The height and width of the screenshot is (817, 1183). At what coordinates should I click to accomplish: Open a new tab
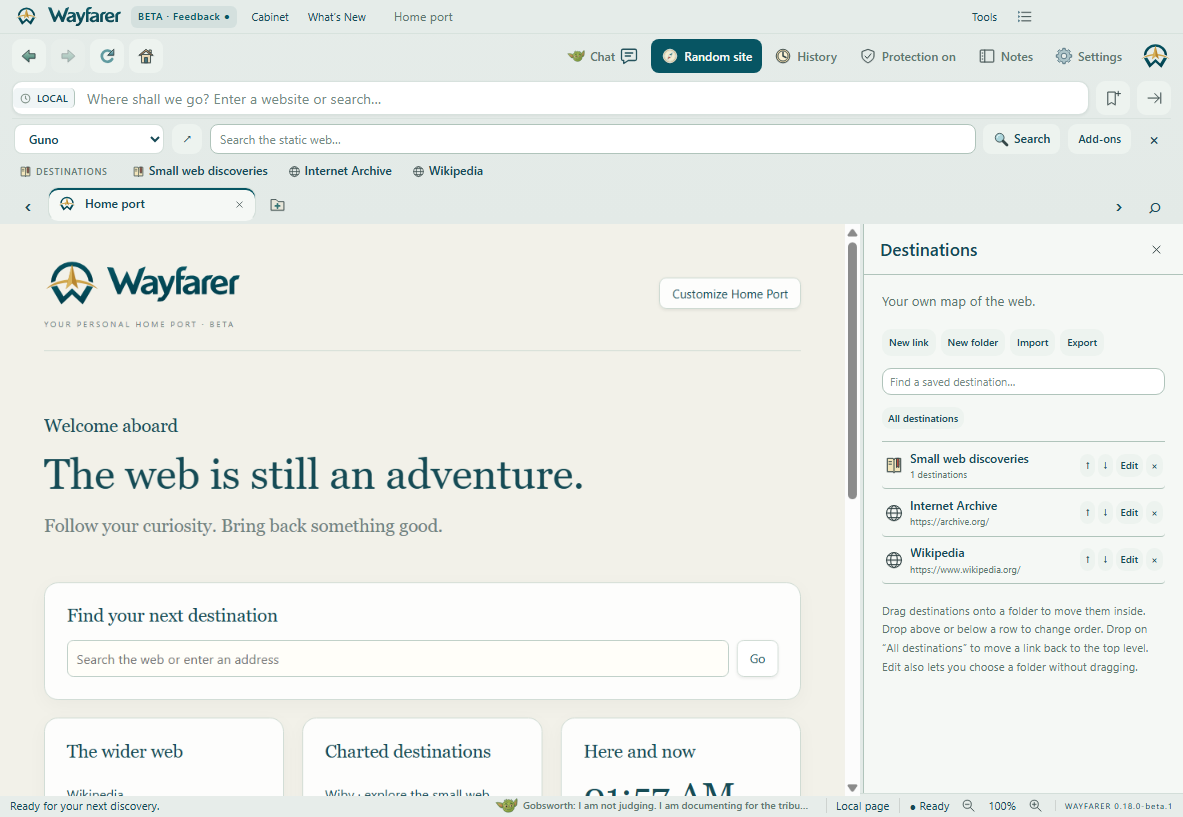(x=278, y=205)
